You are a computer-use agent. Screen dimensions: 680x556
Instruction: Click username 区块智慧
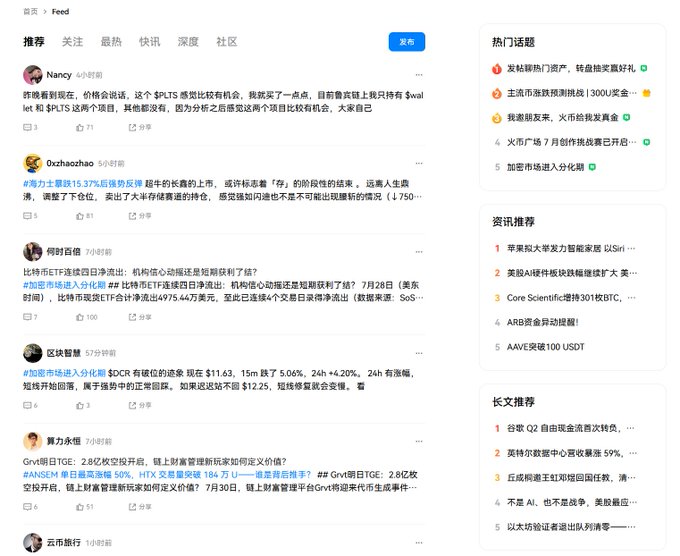click(x=63, y=353)
